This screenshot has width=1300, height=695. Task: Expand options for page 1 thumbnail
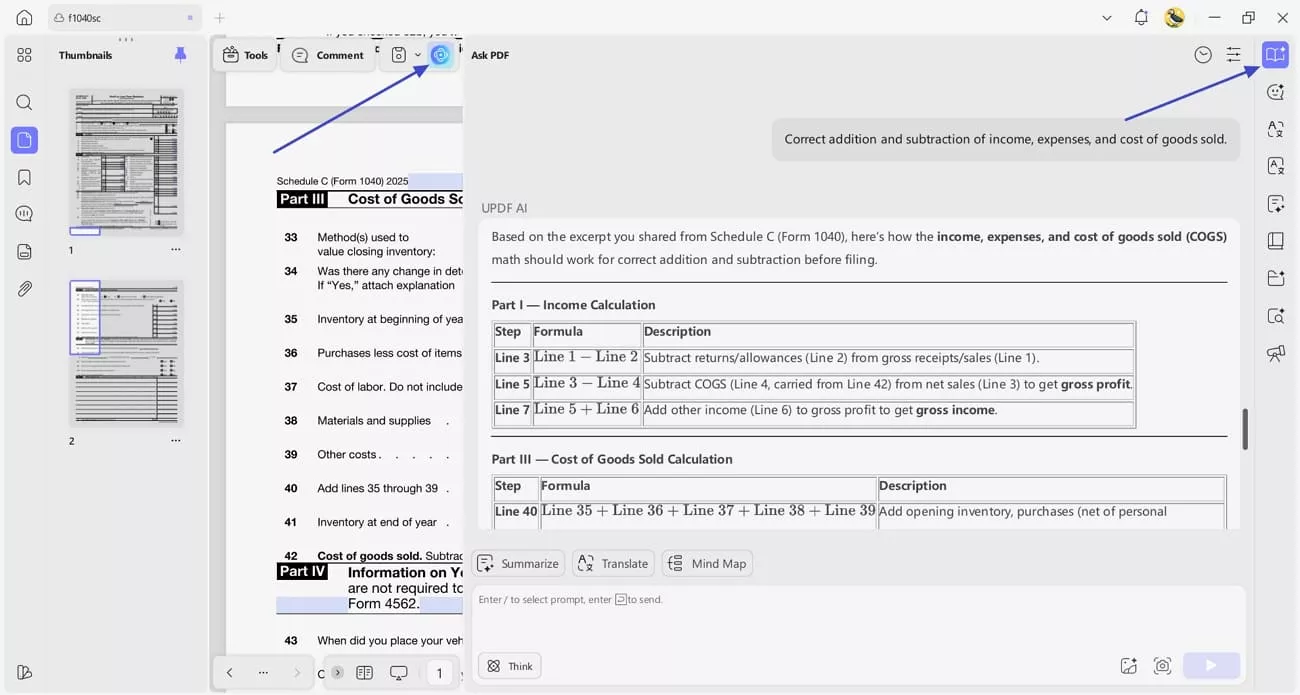[176, 250]
